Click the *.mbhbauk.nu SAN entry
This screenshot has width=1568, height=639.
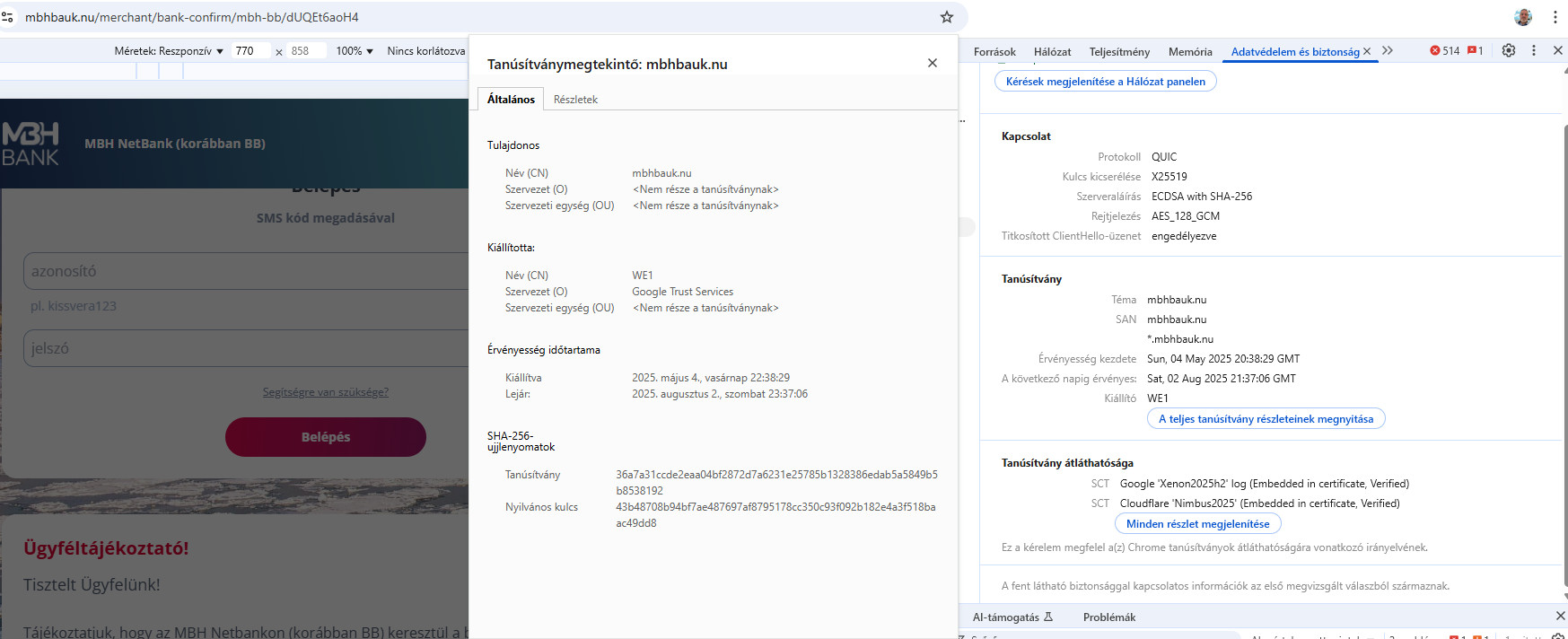click(x=1180, y=339)
